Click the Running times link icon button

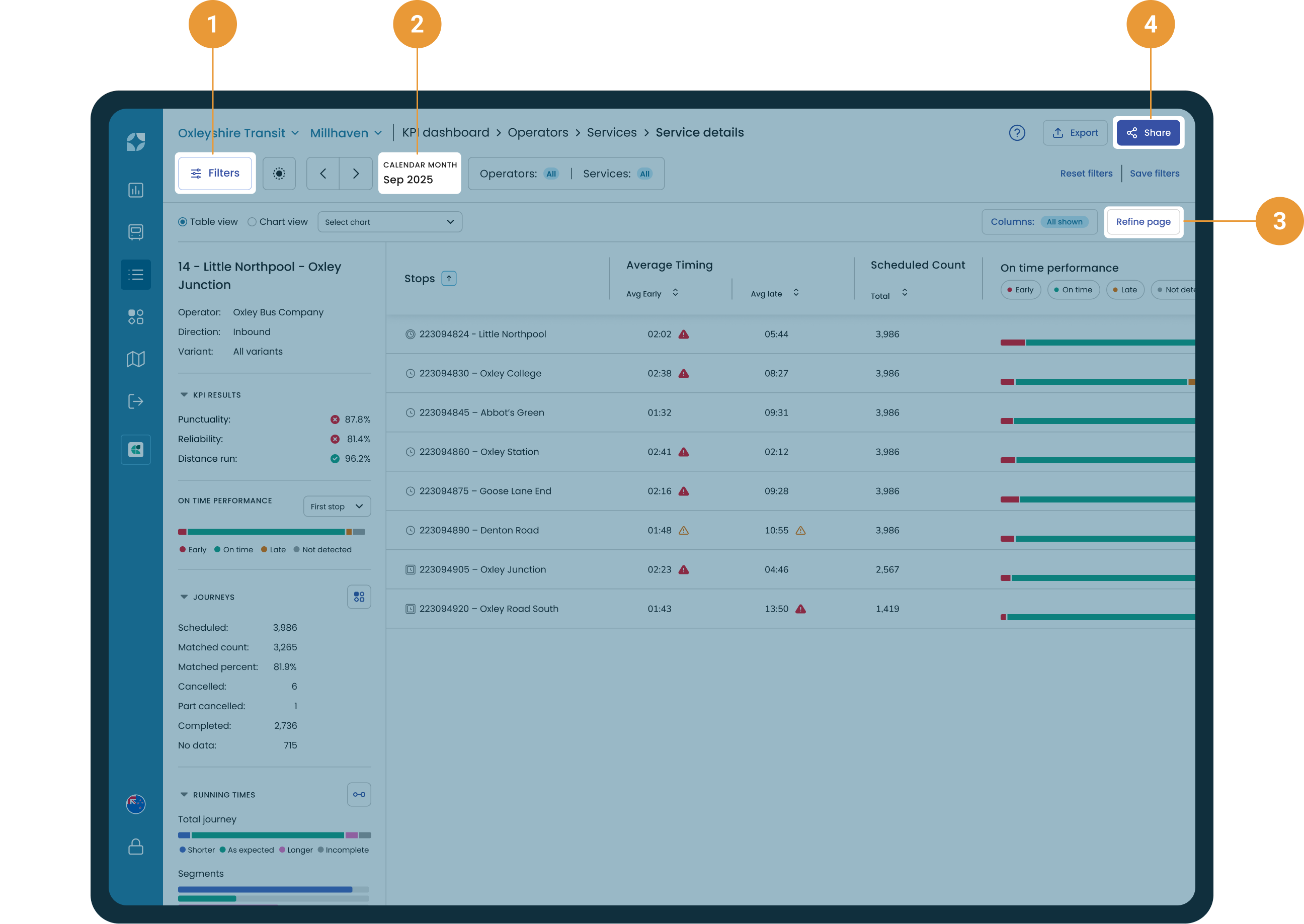(359, 794)
